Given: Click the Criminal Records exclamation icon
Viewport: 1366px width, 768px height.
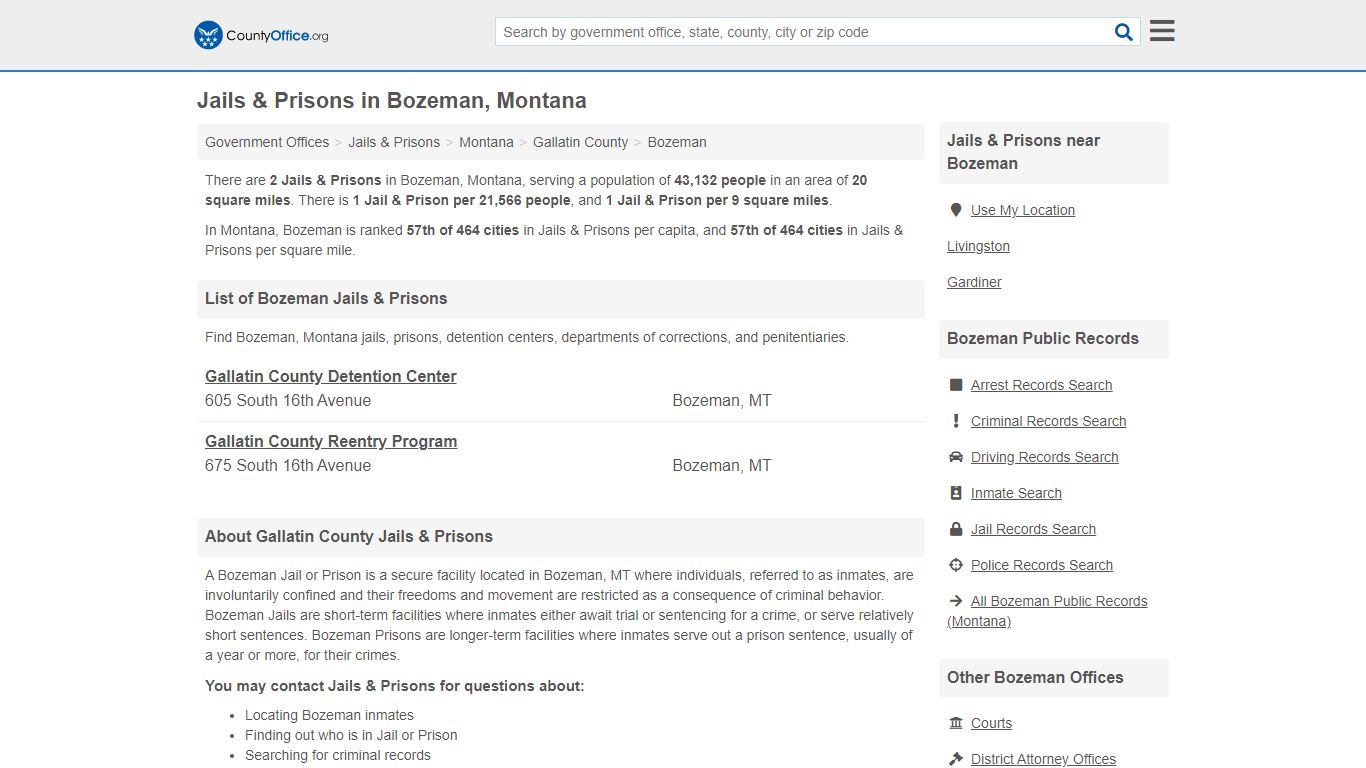Looking at the screenshot, I should (x=956, y=421).
